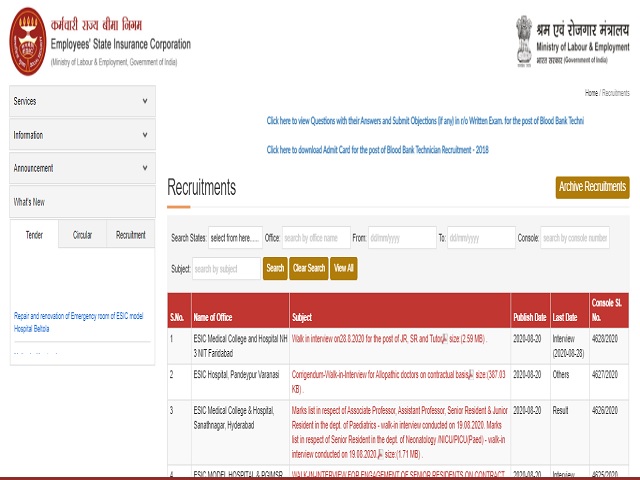This screenshot has height=480, width=640.
Task: Switch to the Circular tab
Action: (82, 235)
